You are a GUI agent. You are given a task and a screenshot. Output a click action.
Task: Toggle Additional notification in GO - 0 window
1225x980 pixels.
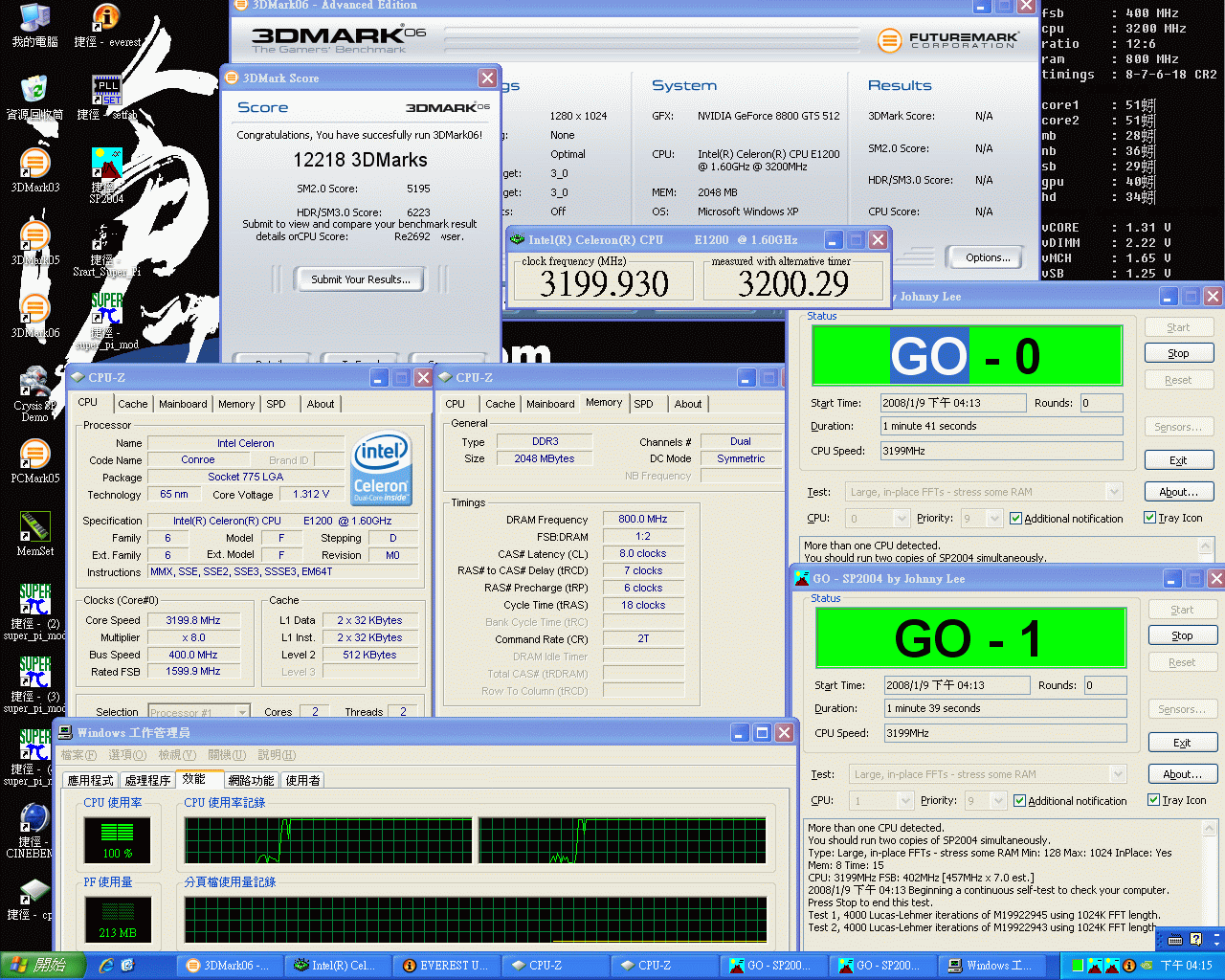coord(1066,519)
